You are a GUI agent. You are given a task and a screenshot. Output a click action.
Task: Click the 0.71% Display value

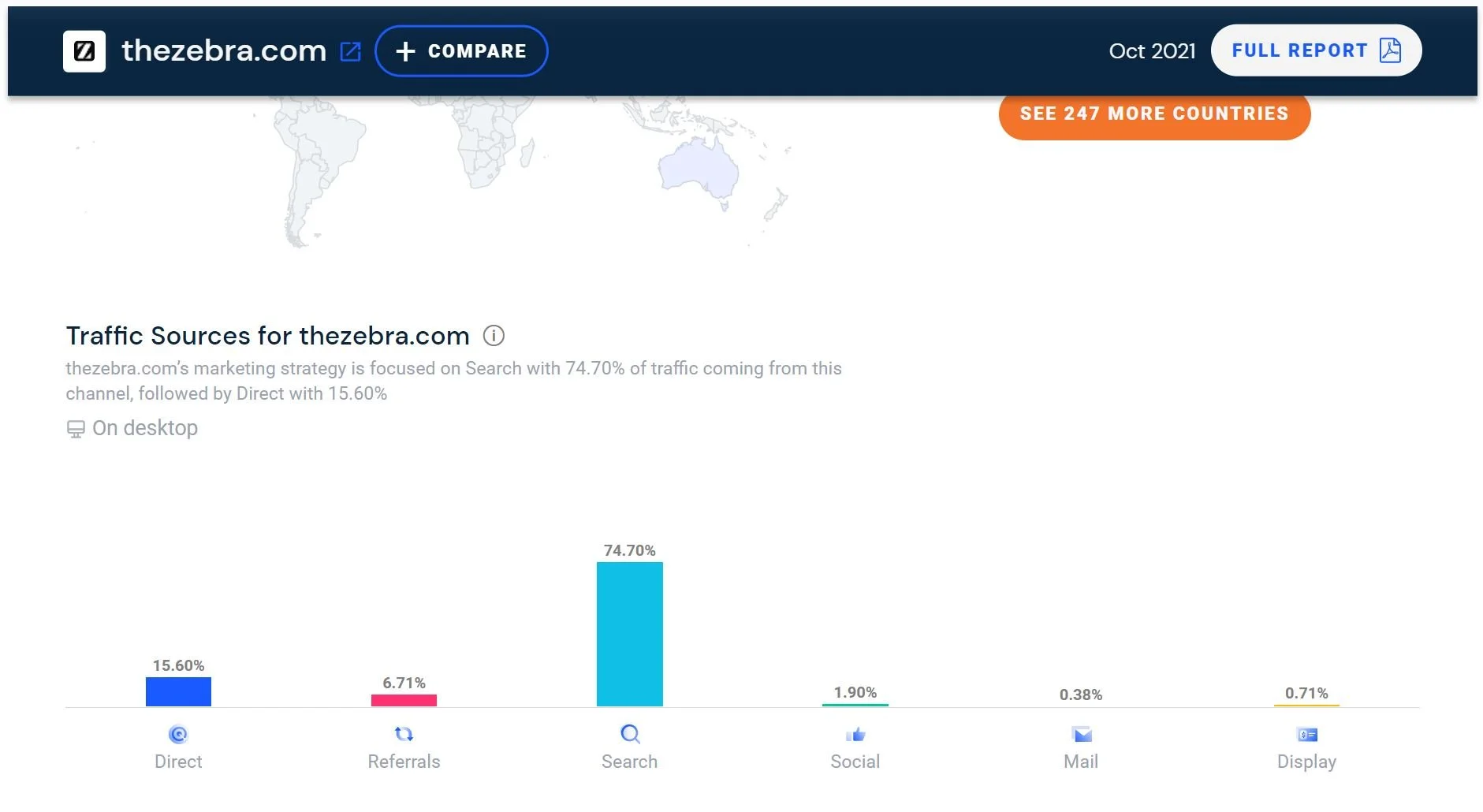click(x=1306, y=693)
